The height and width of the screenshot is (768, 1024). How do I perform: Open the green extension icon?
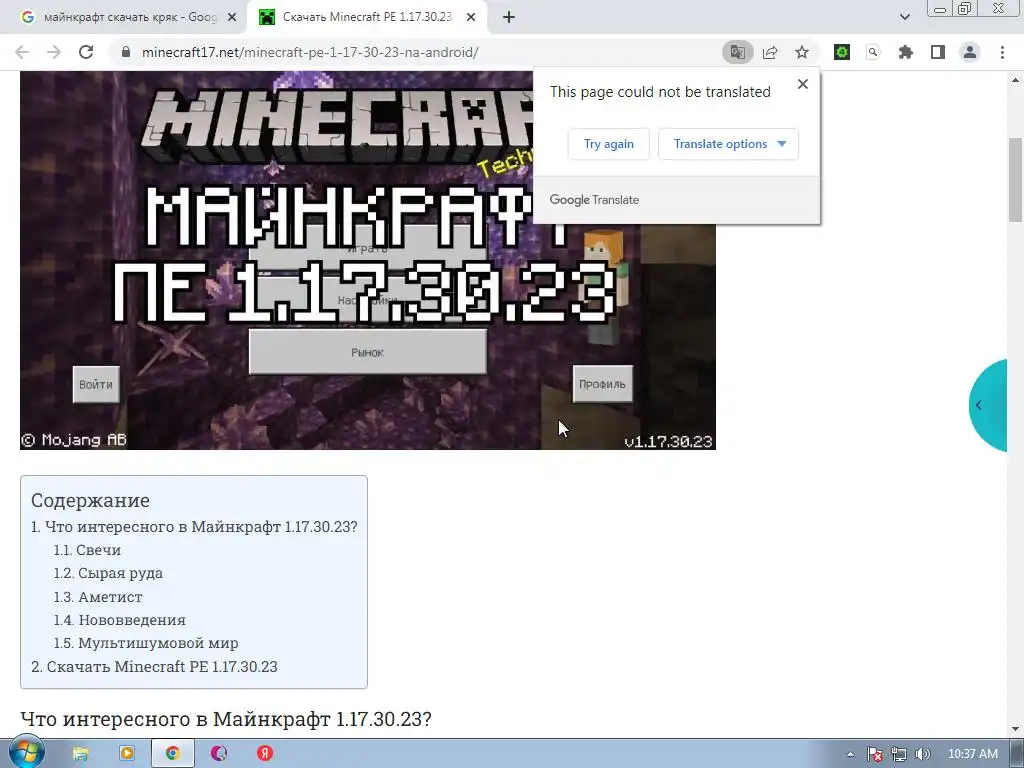pos(842,52)
